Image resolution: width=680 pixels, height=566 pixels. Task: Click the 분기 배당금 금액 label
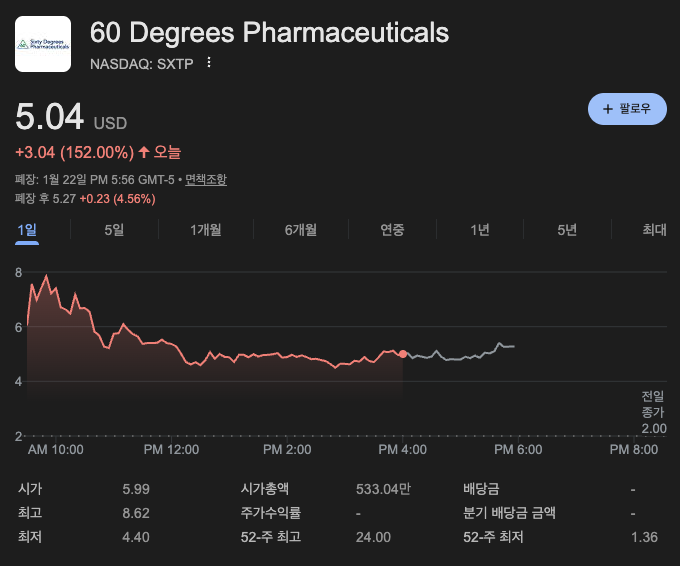click(x=509, y=513)
